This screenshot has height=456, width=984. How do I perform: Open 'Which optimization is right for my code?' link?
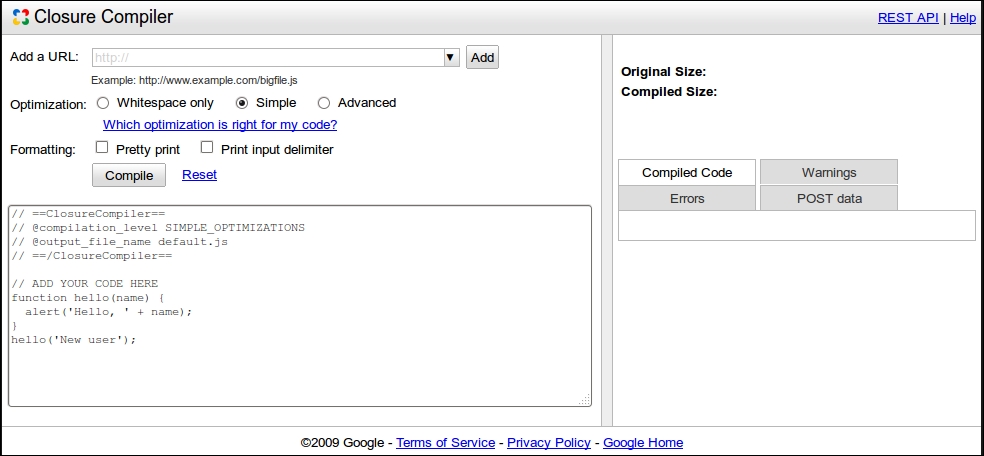[220, 125]
